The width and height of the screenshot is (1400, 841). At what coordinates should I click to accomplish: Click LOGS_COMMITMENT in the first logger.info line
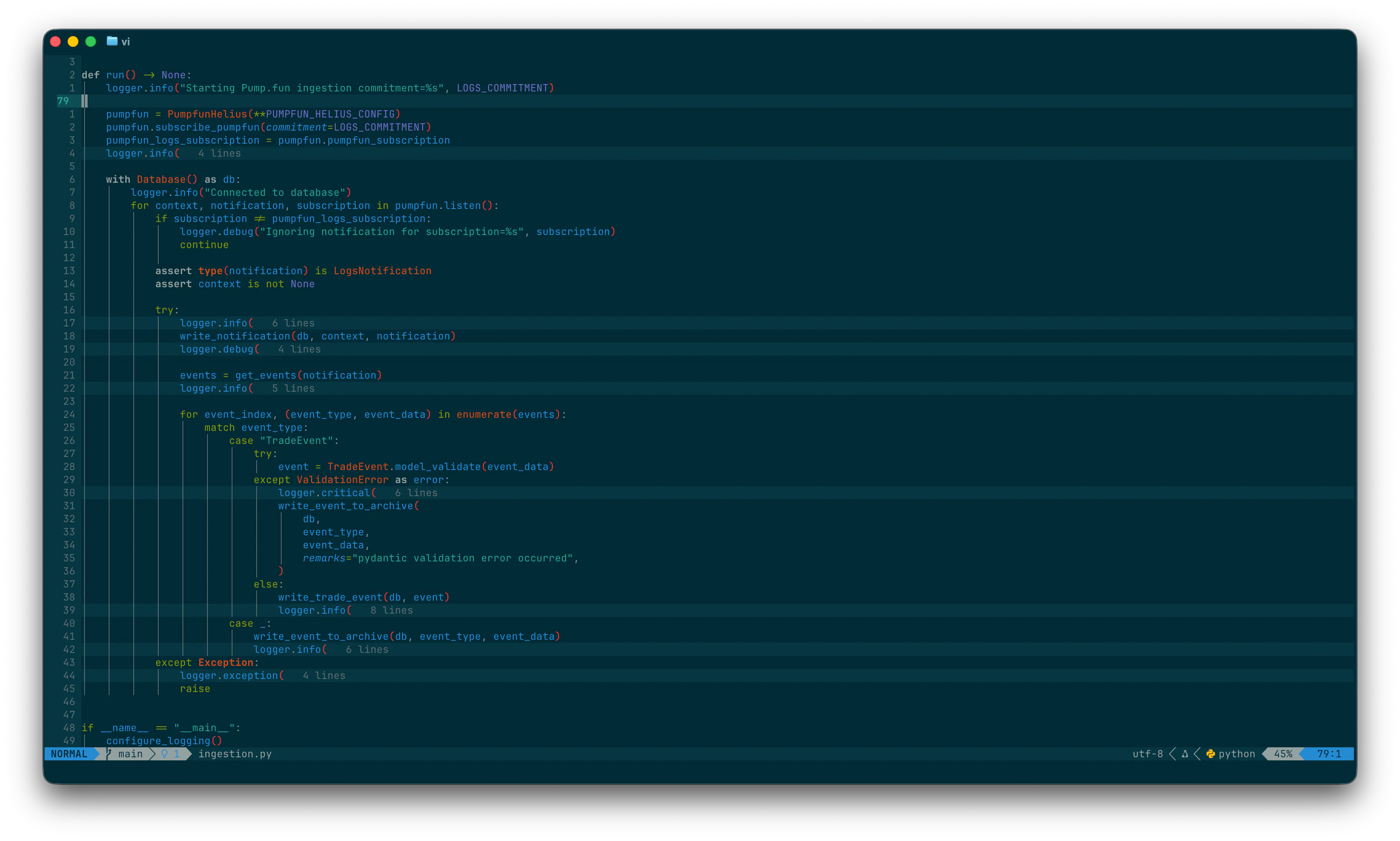503,88
